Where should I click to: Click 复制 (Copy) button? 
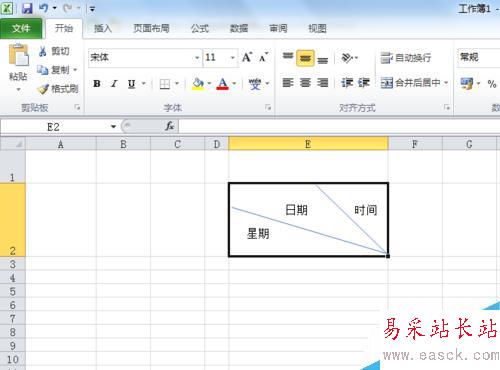tap(53, 70)
